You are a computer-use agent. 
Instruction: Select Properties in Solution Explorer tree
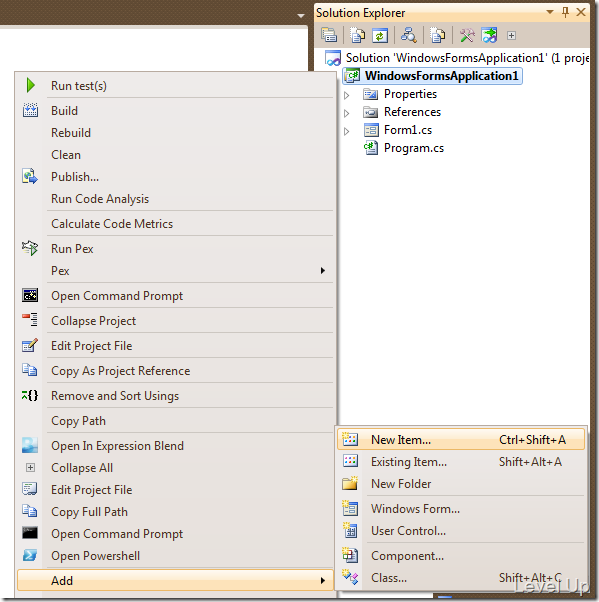pyautogui.click(x=410, y=94)
